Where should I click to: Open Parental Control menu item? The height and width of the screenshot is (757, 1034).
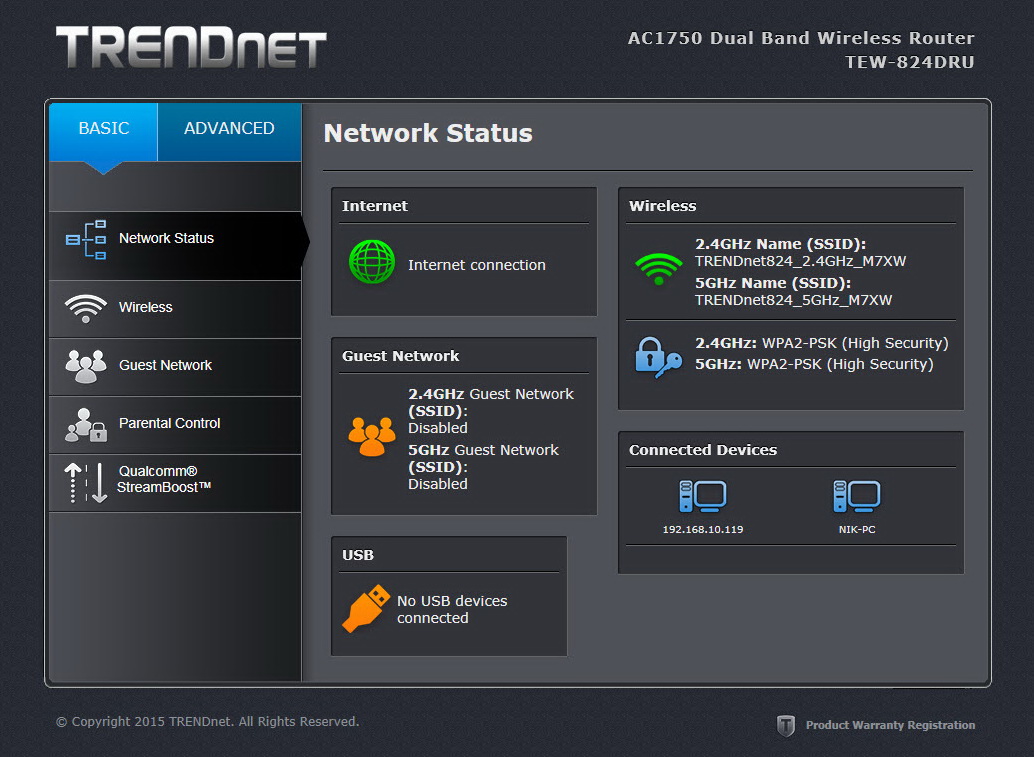[175, 425]
